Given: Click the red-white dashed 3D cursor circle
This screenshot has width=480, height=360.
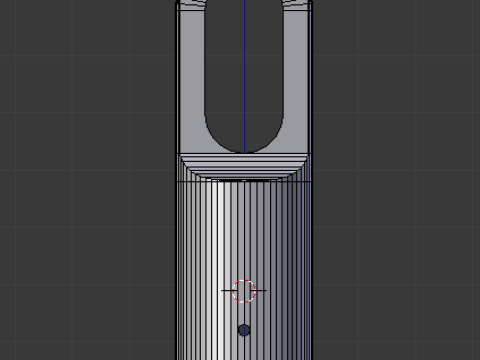Looking at the screenshot, I should click(244, 291).
